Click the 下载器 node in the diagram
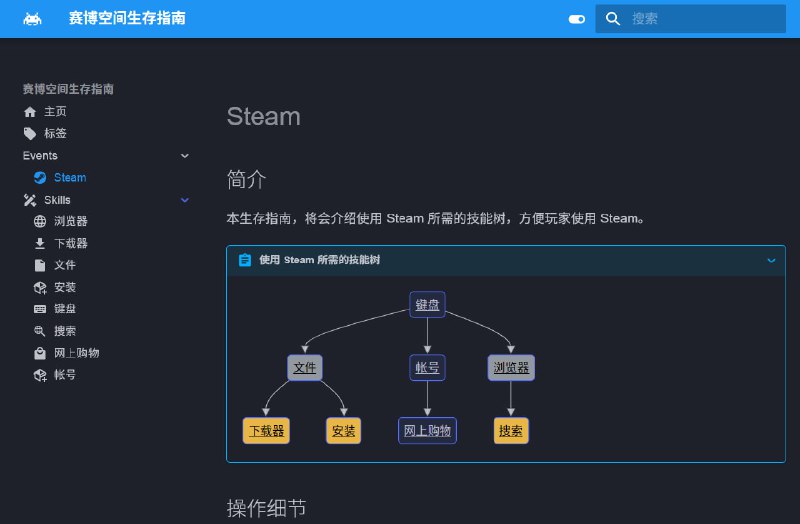This screenshot has width=800, height=524. (x=266, y=431)
